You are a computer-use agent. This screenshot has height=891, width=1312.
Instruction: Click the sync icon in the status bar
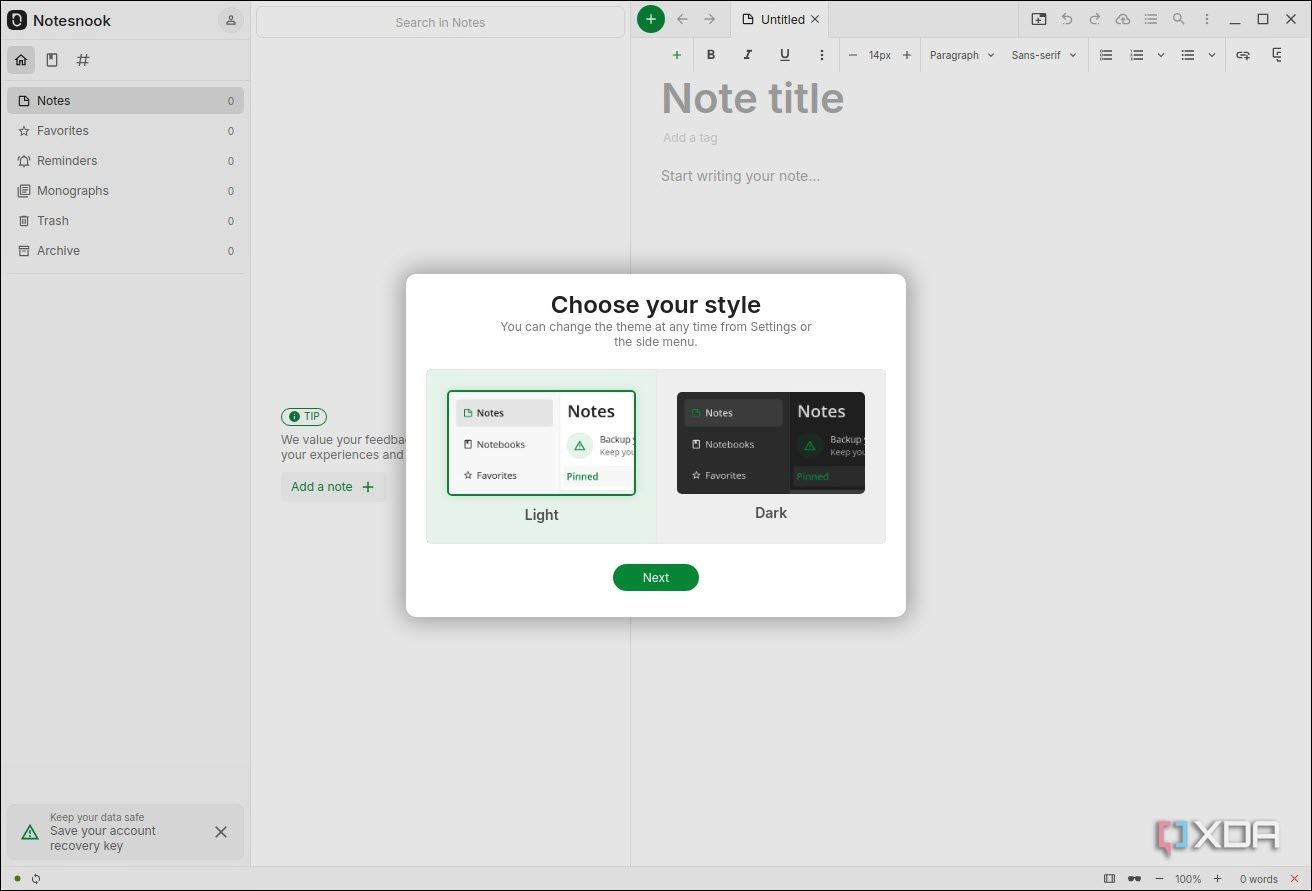pyautogui.click(x=36, y=879)
